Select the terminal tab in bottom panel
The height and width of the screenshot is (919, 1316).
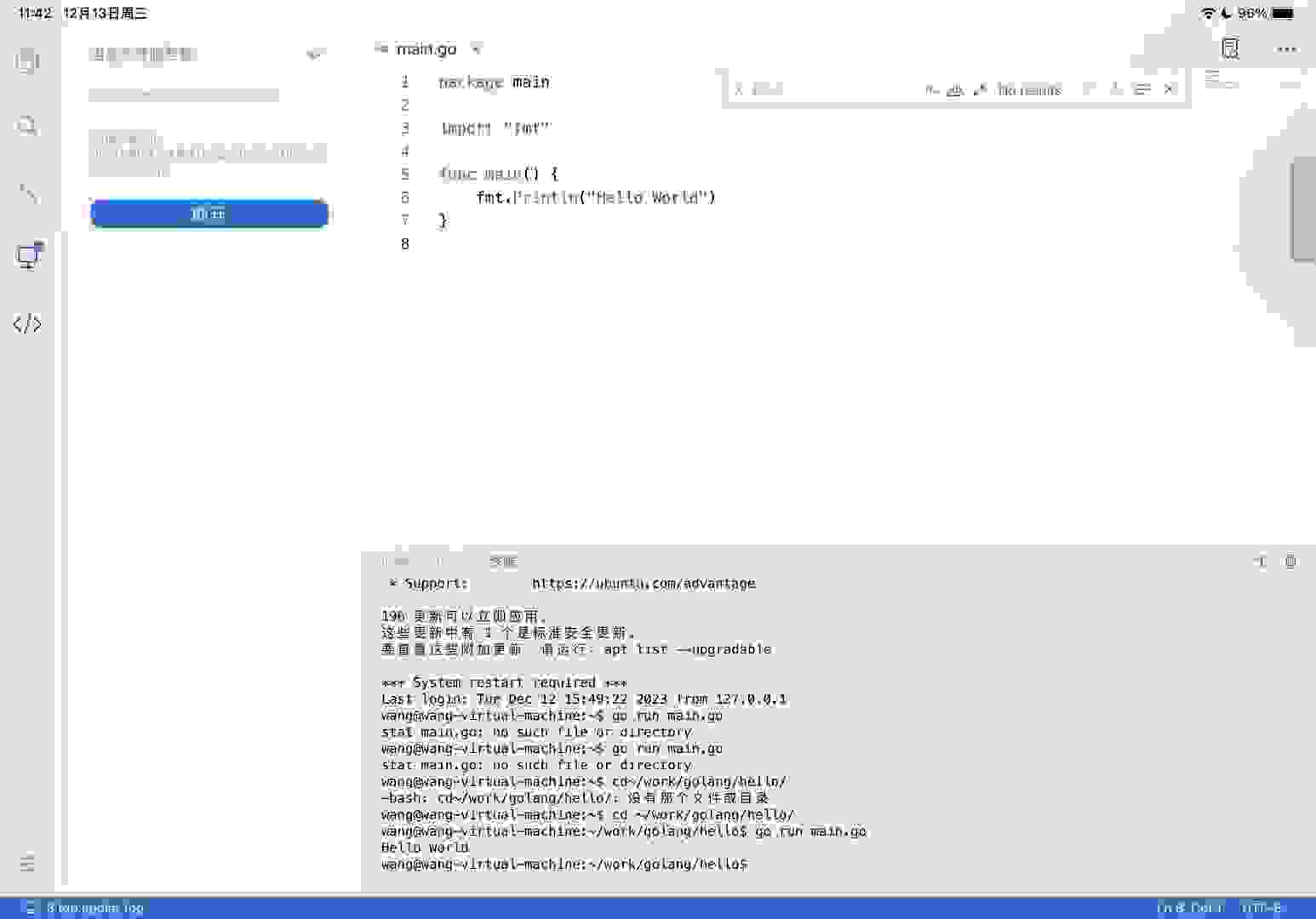tap(502, 562)
